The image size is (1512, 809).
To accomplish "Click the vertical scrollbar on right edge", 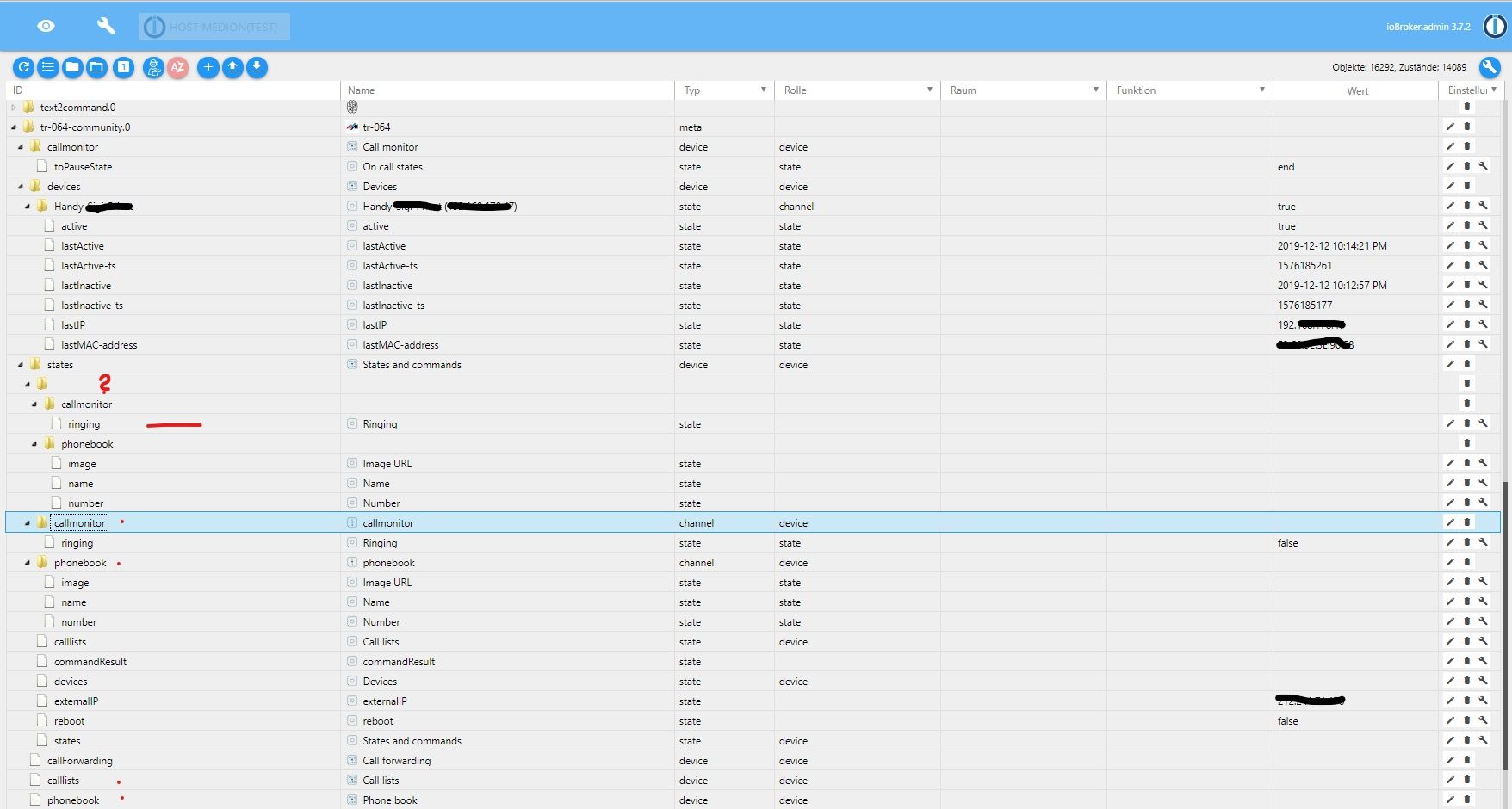I will tap(1506, 625).
